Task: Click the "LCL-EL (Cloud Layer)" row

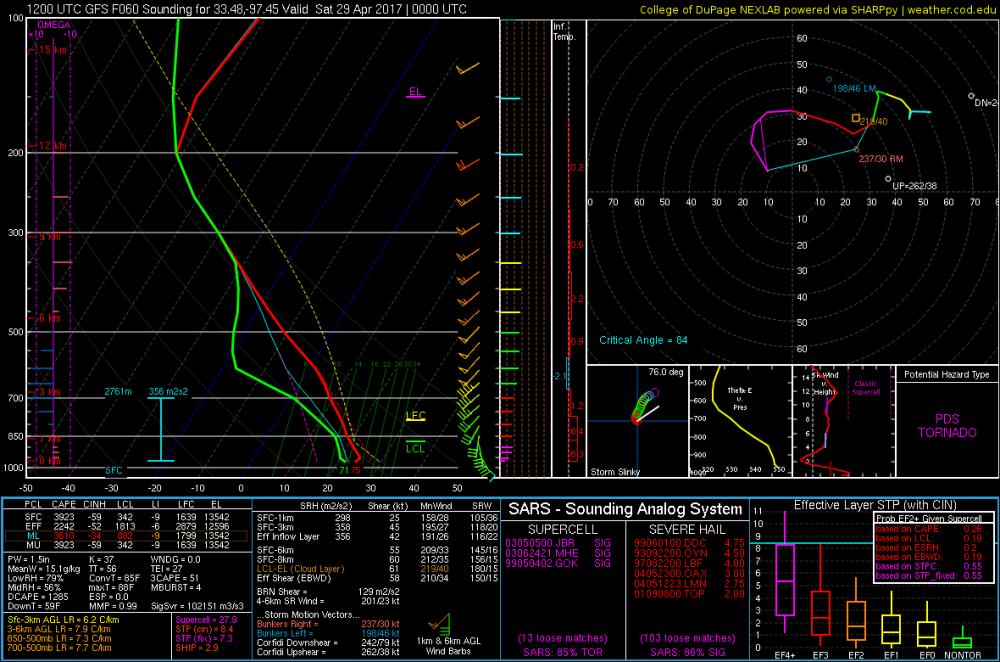Action: (x=378, y=569)
